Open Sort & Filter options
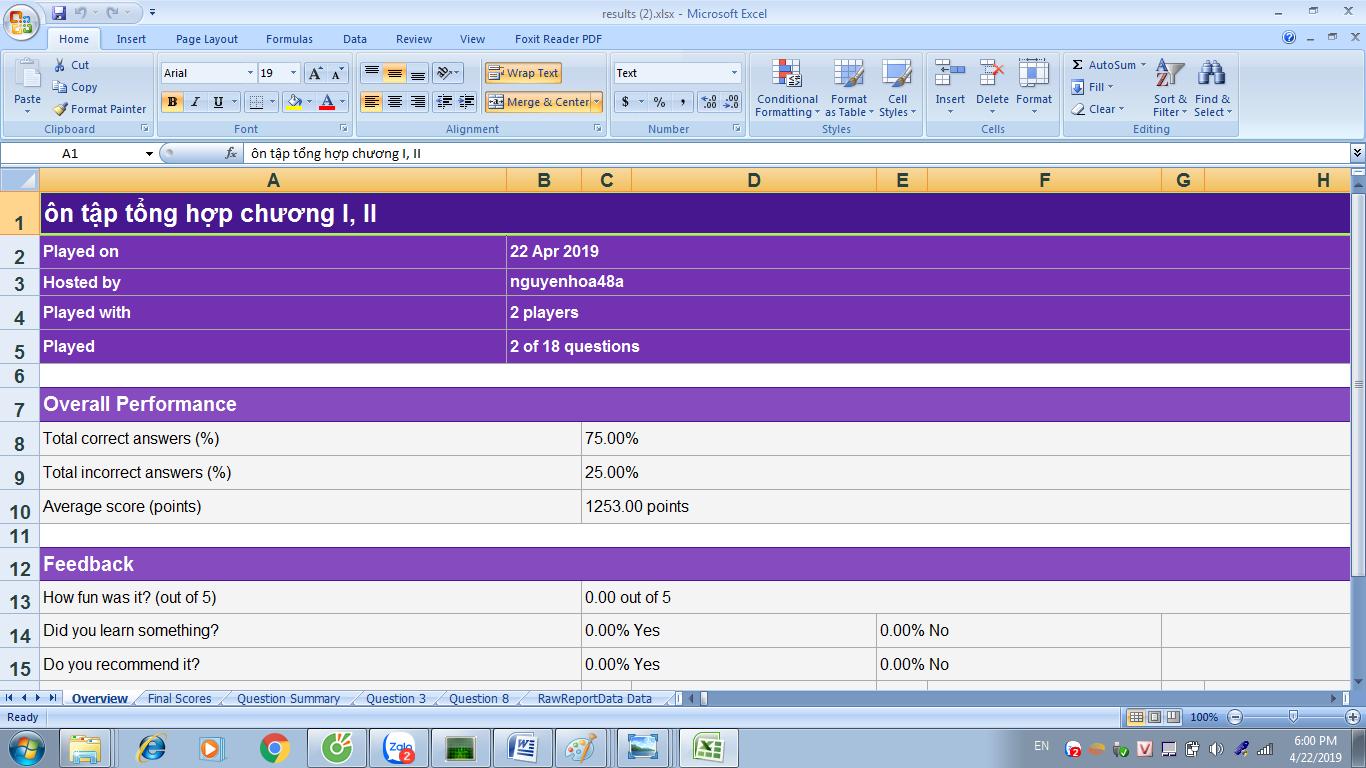 [1170, 88]
